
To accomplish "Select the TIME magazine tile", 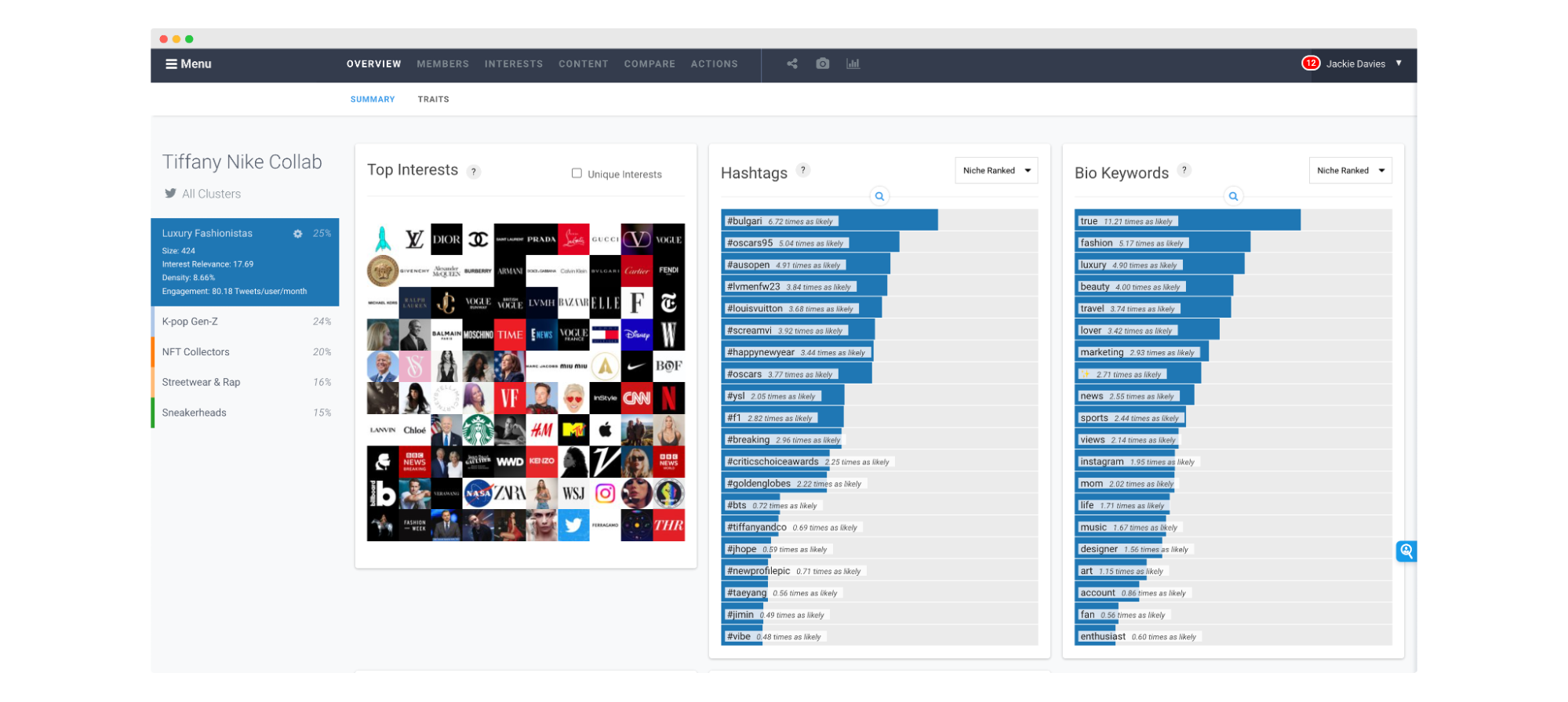I will pyautogui.click(x=510, y=334).
